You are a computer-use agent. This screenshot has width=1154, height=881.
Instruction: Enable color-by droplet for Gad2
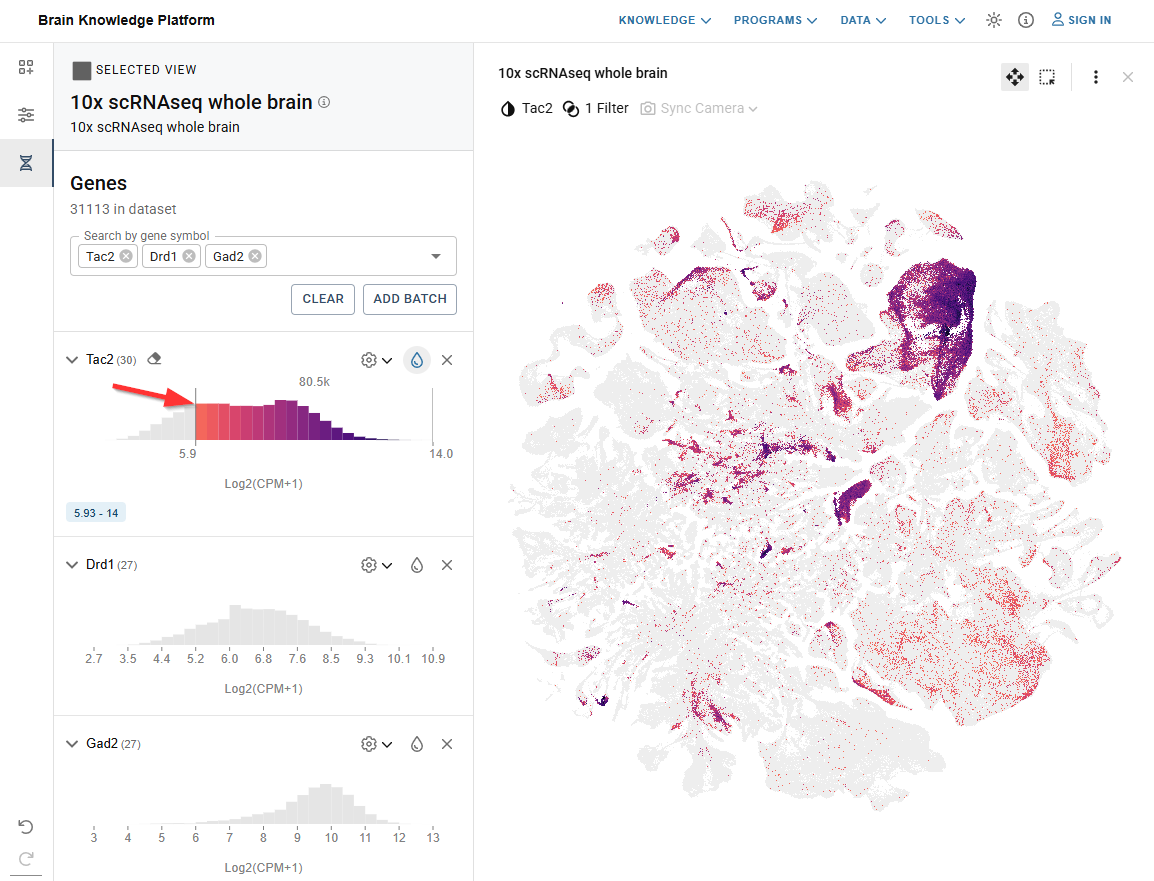[417, 744]
